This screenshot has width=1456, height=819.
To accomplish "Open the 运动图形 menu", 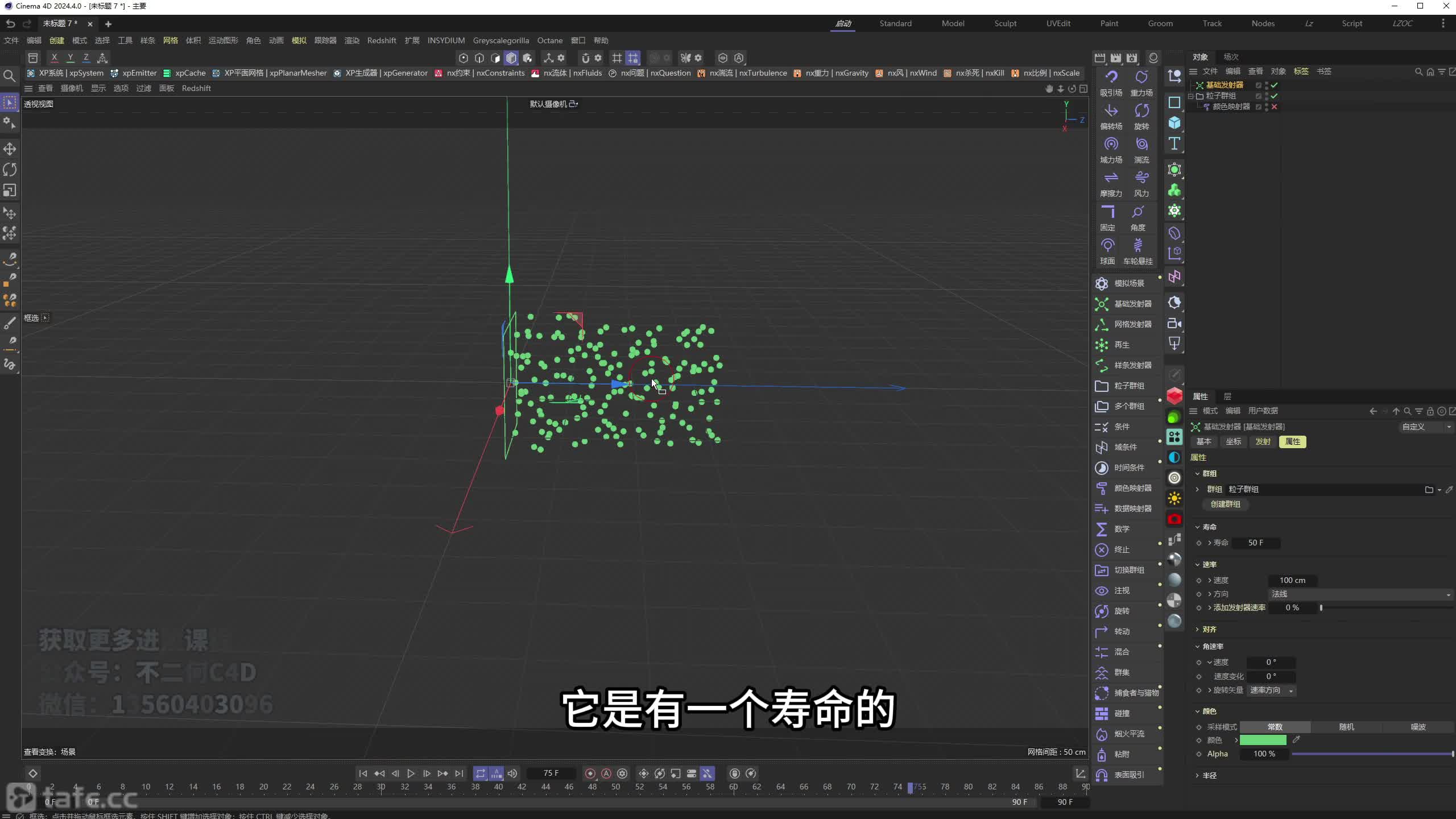I will click(x=223, y=40).
